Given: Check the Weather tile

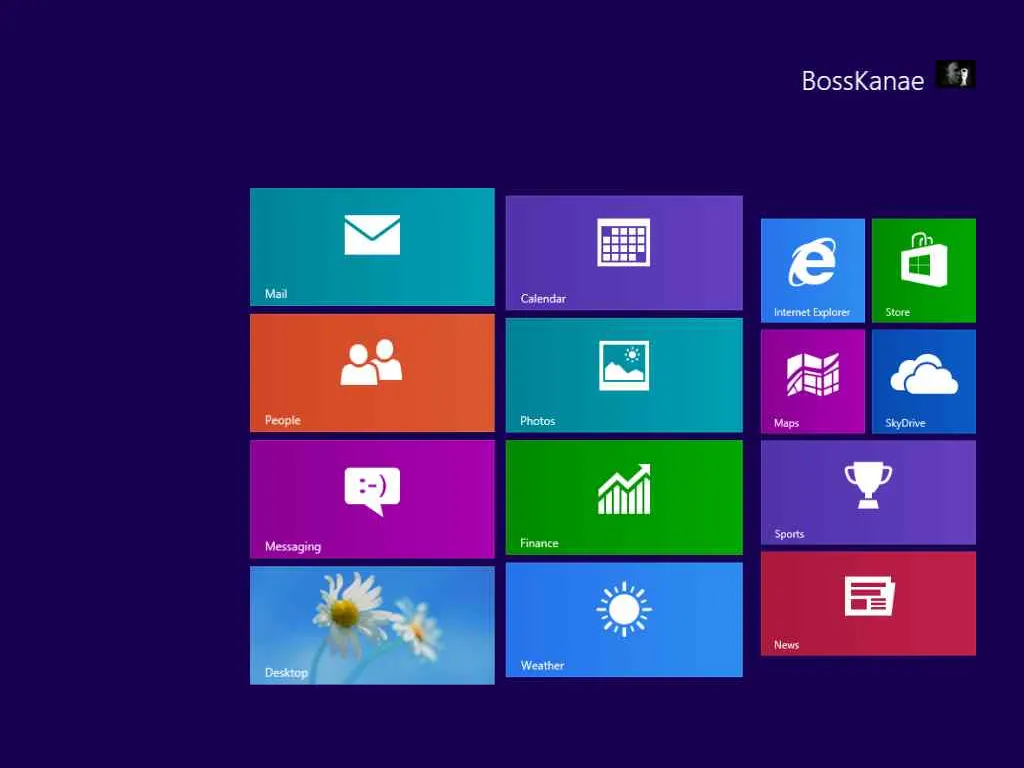Looking at the screenshot, I should pyautogui.click(x=624, y=620).
